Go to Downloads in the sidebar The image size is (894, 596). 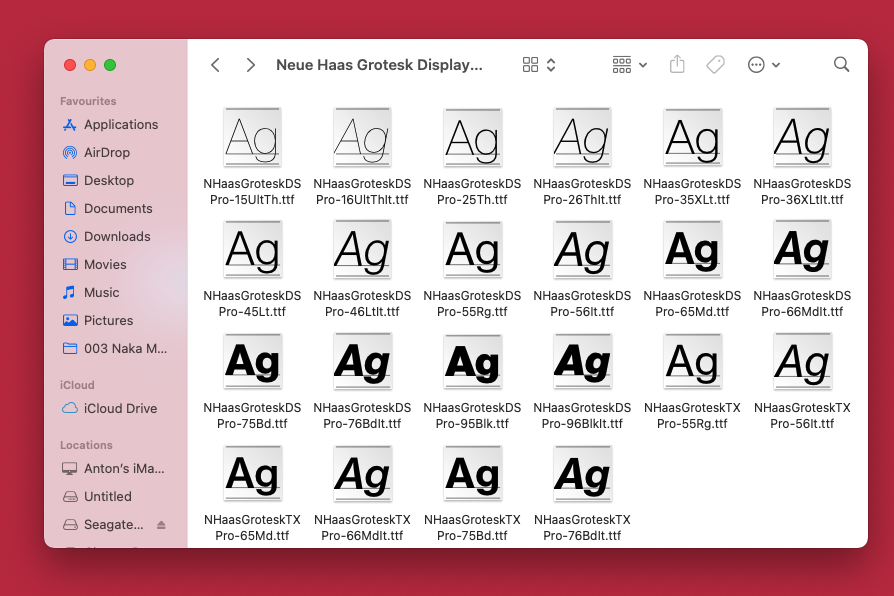(x=107, y=236)
